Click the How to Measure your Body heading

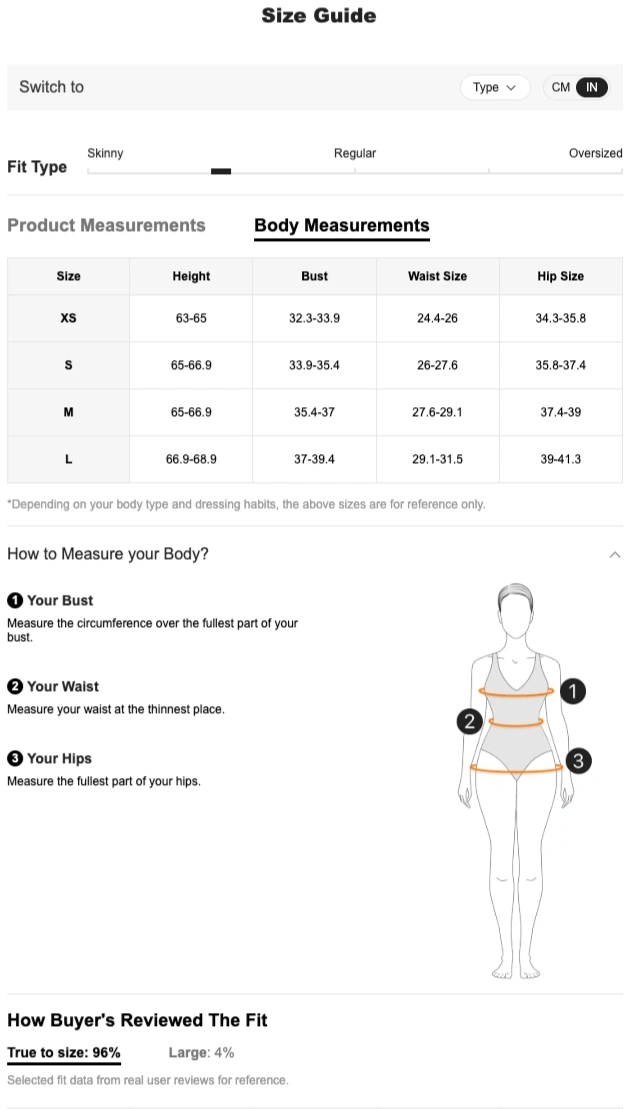pyautogui.click(x=108, y=554)
